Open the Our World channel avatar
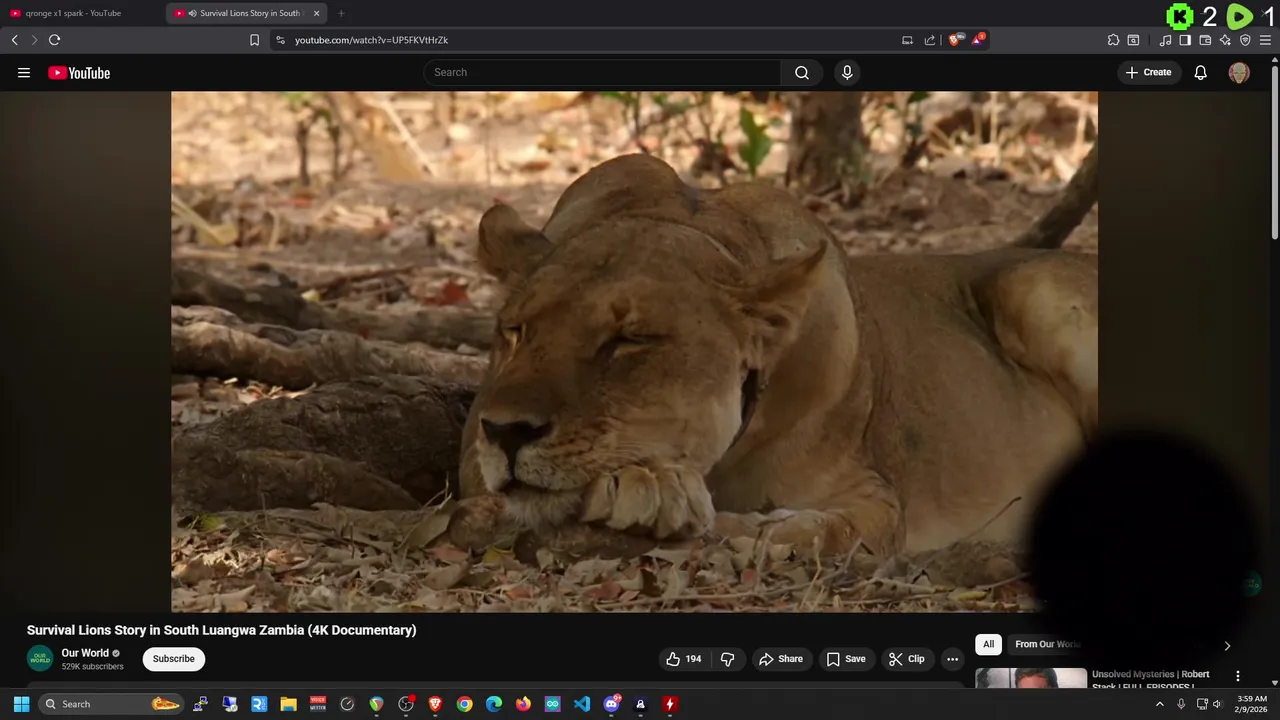Image resolution: width=1280 pixels, height=720 pixels. coord(40,659)
